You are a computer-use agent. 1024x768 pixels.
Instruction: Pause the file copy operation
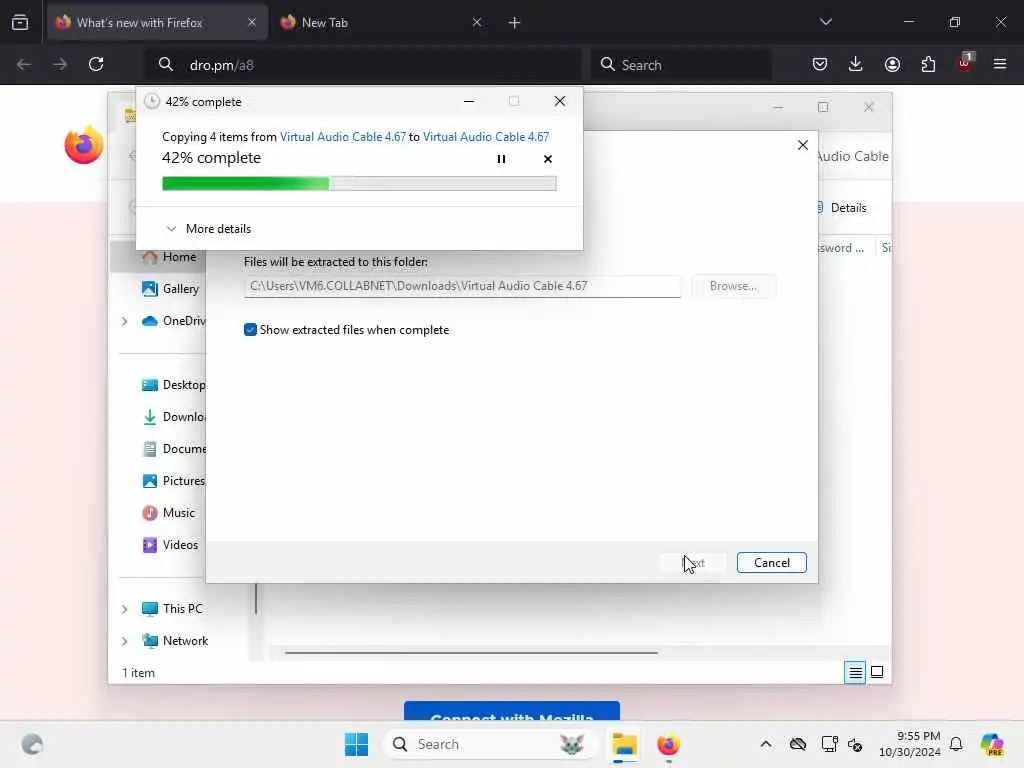click(x=501, y=159)
